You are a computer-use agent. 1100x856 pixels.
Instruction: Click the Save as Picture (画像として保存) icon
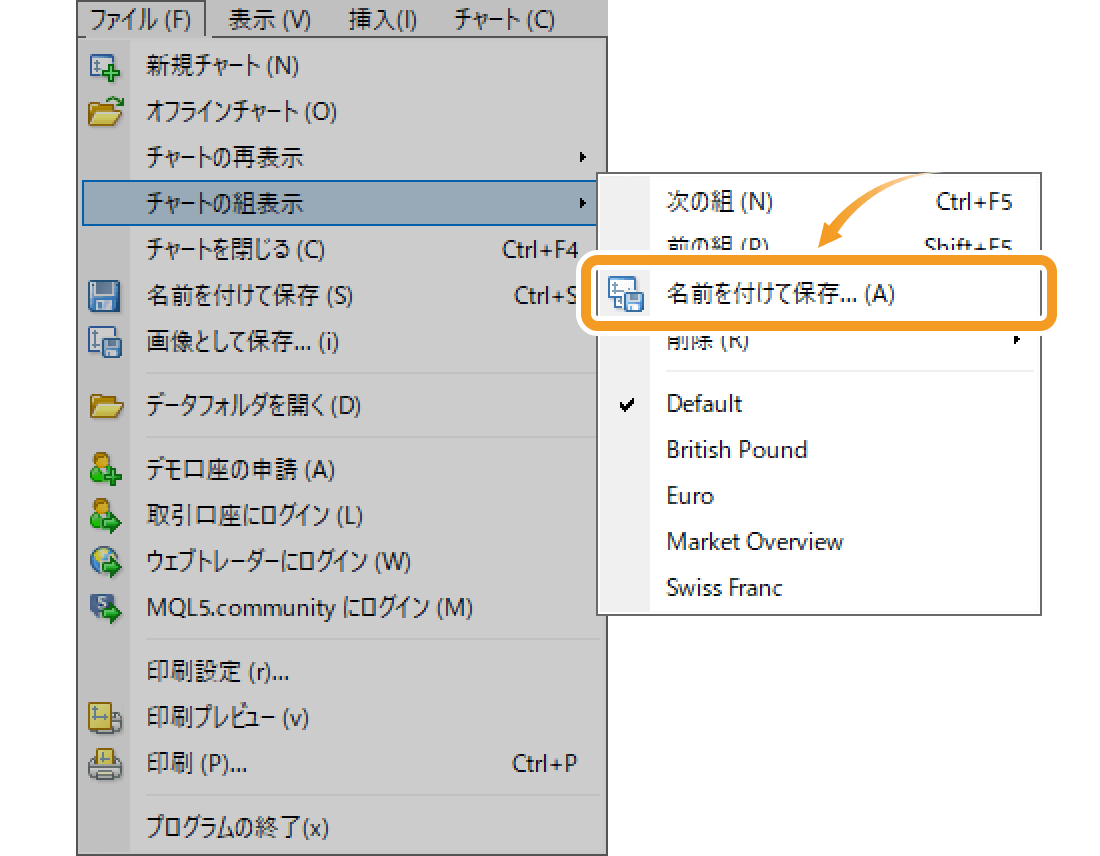tap(105, 342)
